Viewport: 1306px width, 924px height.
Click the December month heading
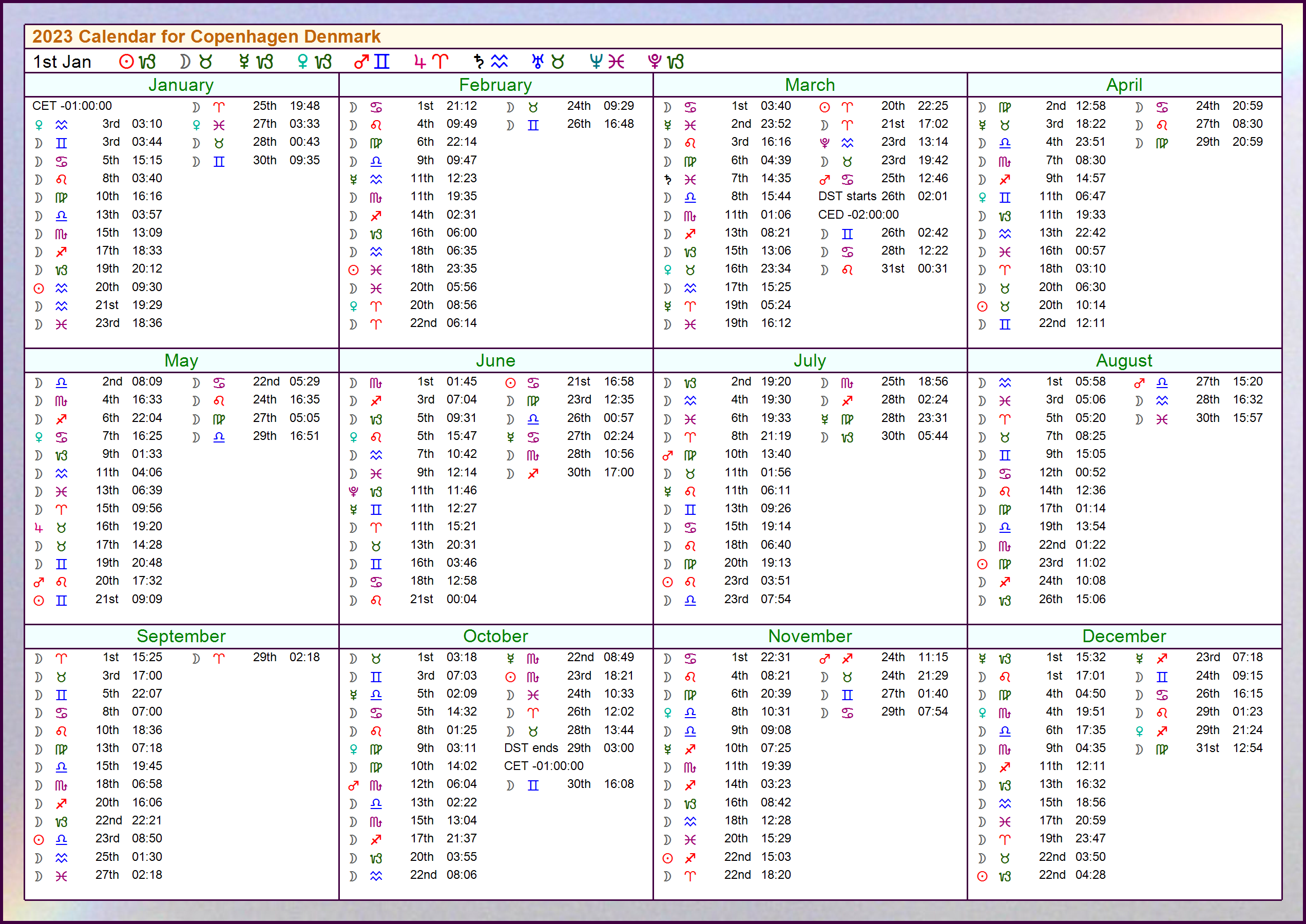(1124, 636)
